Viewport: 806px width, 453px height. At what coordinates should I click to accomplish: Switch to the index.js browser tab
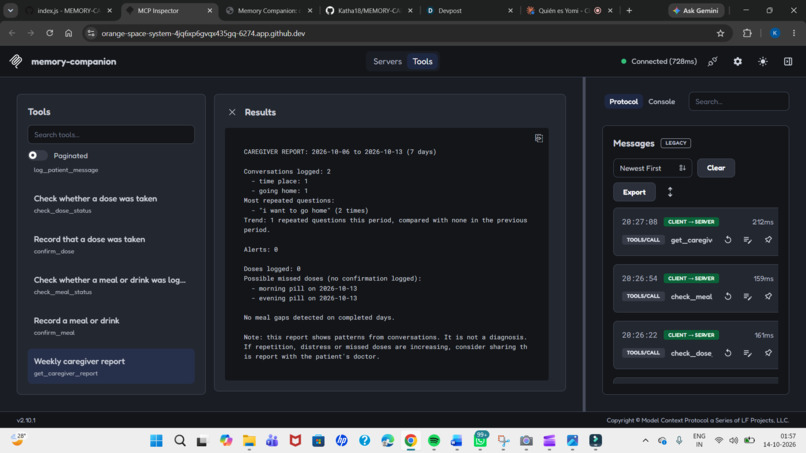pyautogui.click(x=68, y=10)
